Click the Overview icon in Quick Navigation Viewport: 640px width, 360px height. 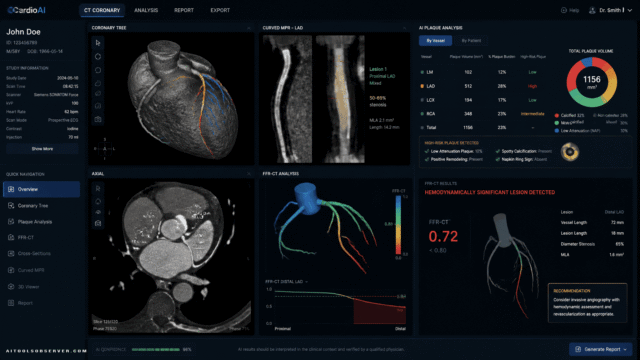(11, 189)
